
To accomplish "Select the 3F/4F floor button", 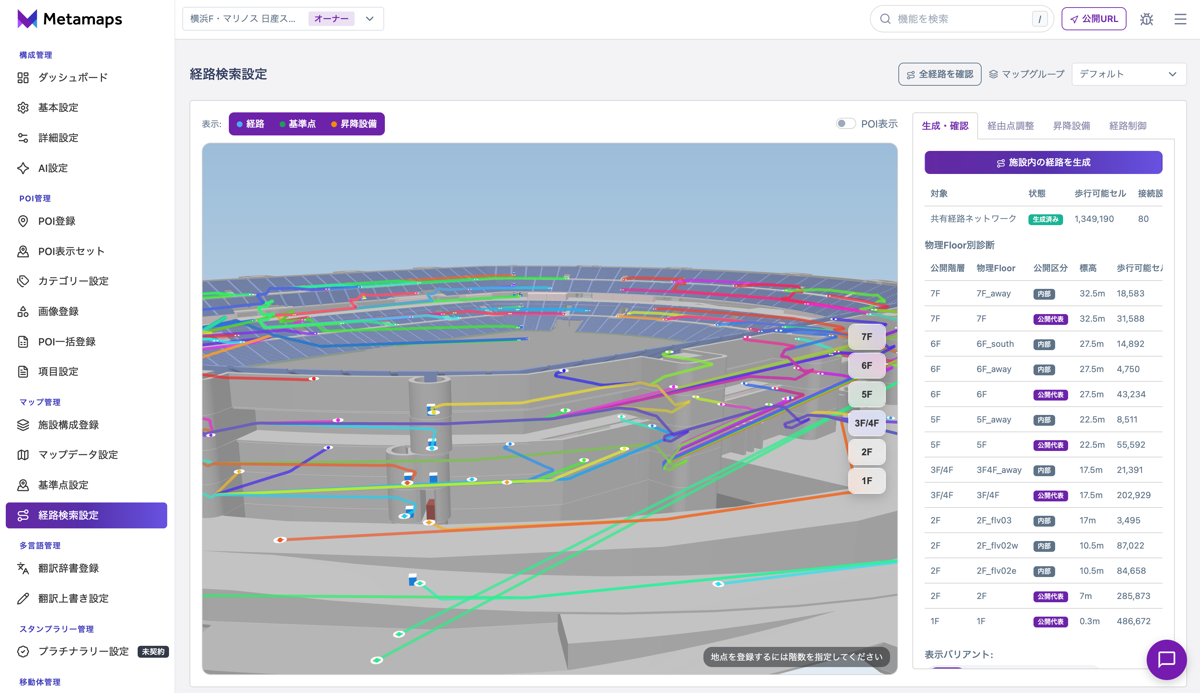I will pos(867,423).
